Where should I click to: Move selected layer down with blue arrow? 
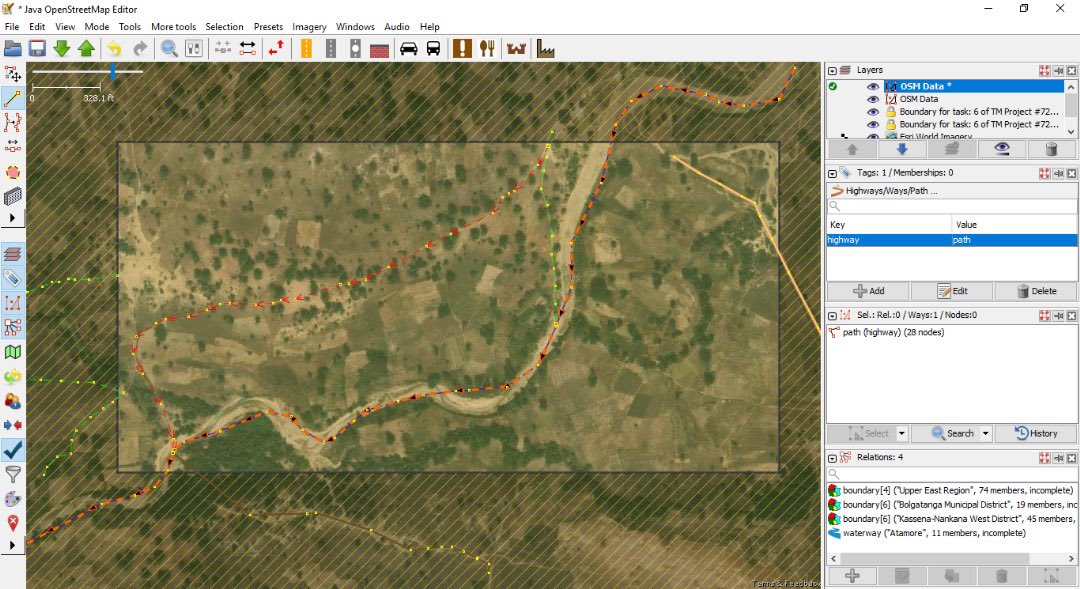(x=902, y=149)
